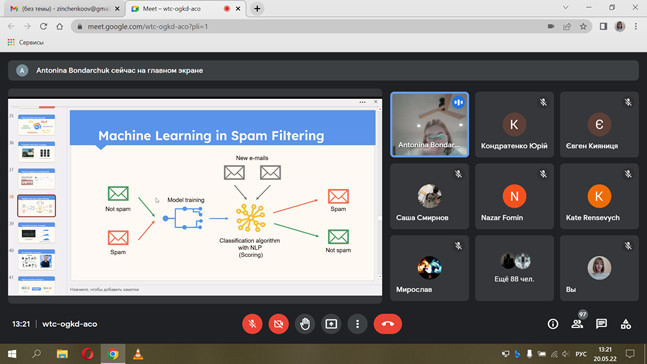Viewport: 647px width, 364px height.
Task: Open the Windows notification center
Action: (630, 354)
